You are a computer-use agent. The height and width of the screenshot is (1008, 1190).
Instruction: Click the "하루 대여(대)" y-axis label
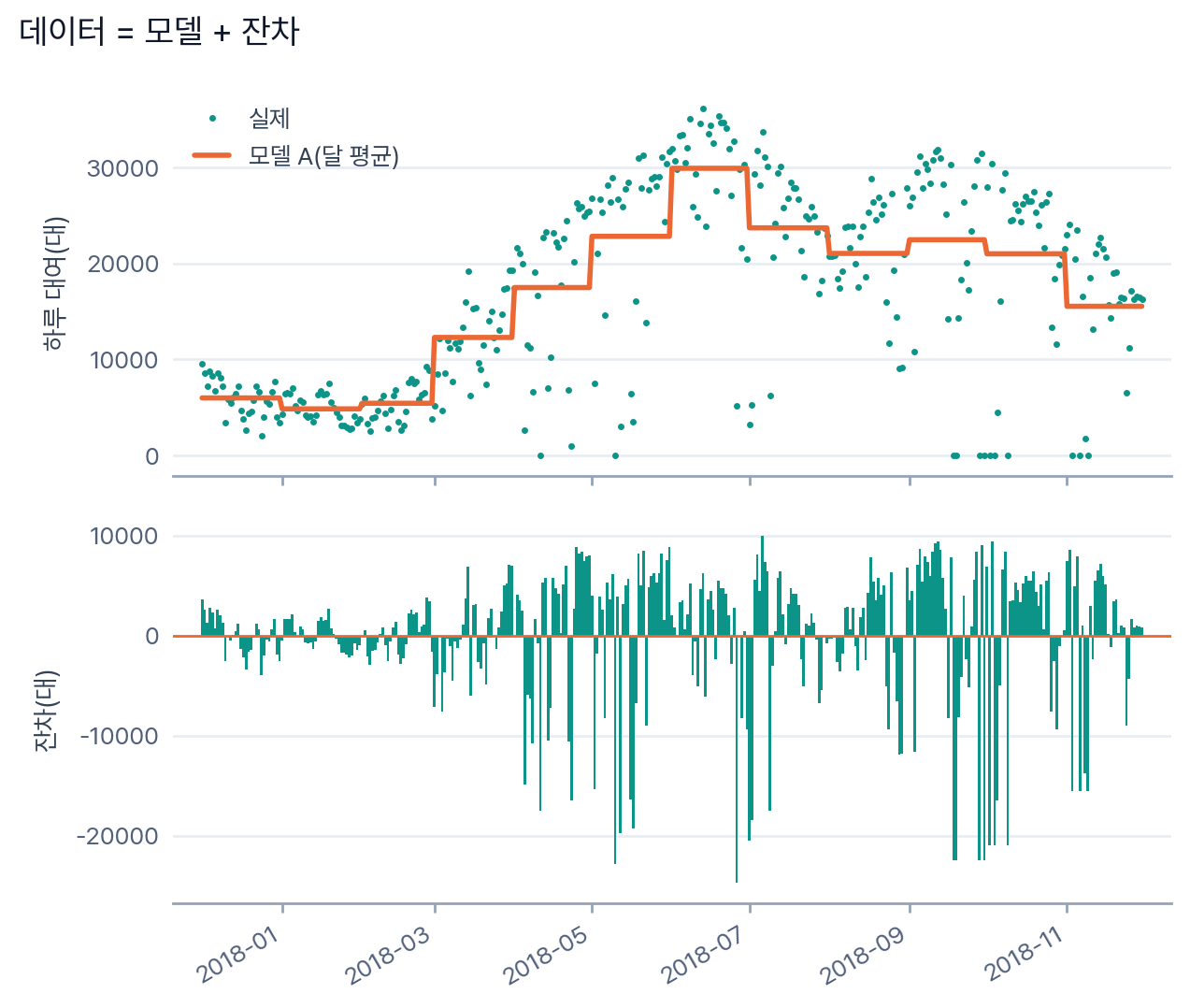55,283
